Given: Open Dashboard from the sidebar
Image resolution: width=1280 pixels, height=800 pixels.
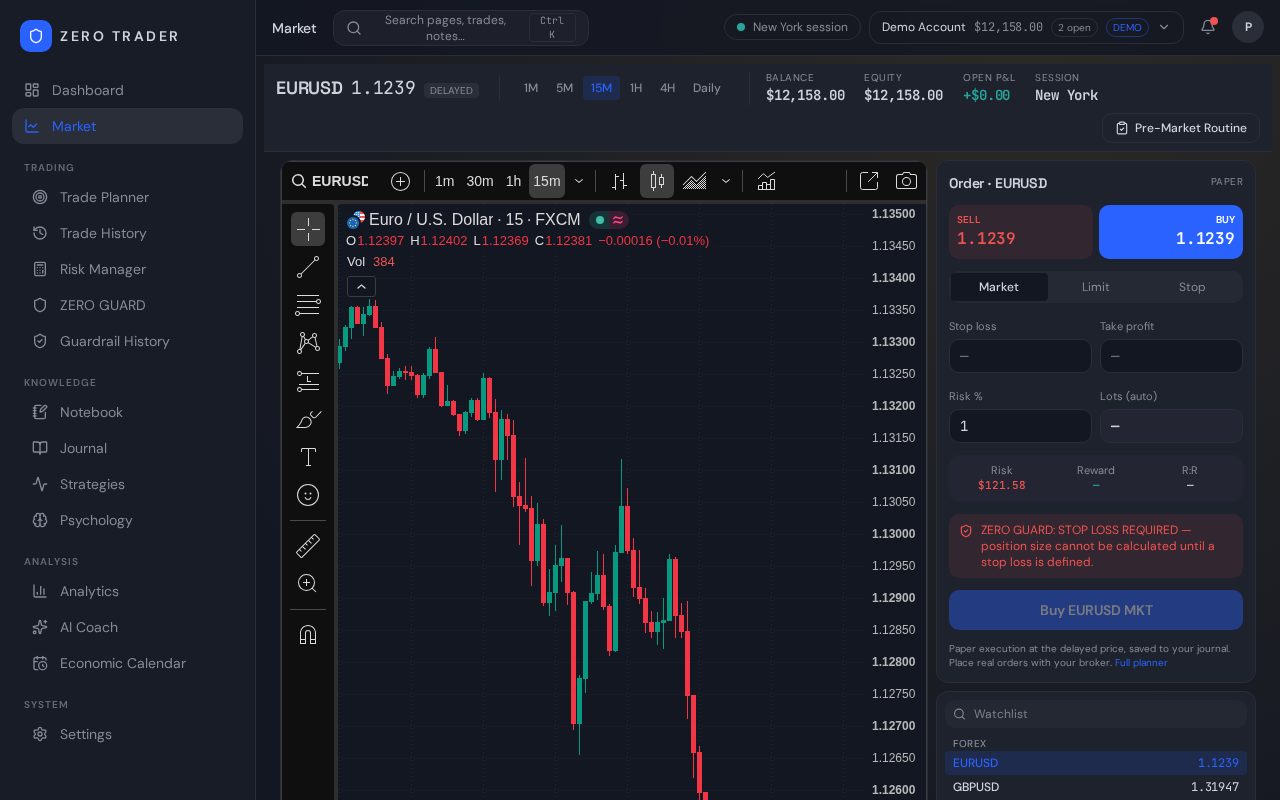Looking at the screenshot, I should click(127, 90).
